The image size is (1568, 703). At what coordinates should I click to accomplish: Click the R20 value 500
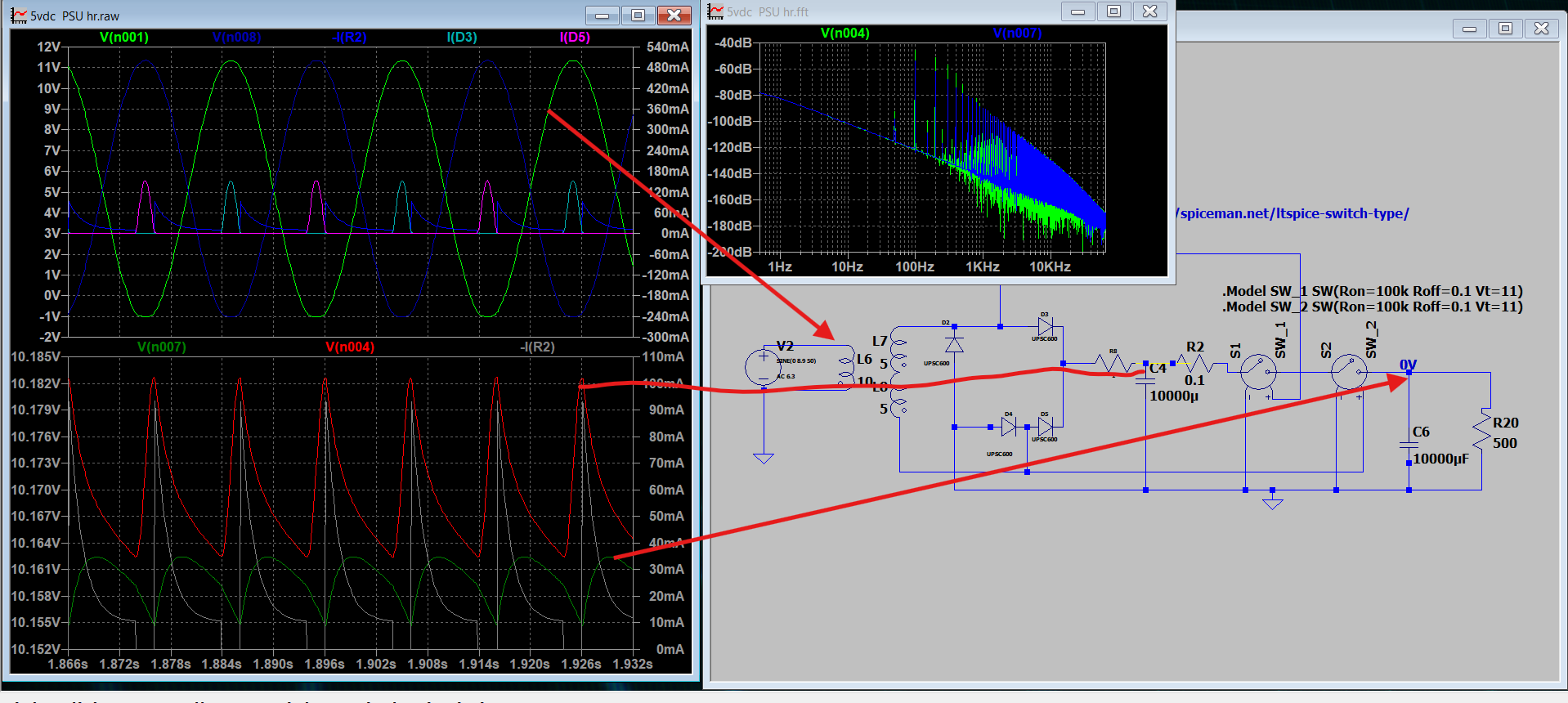pos(1505,443)
